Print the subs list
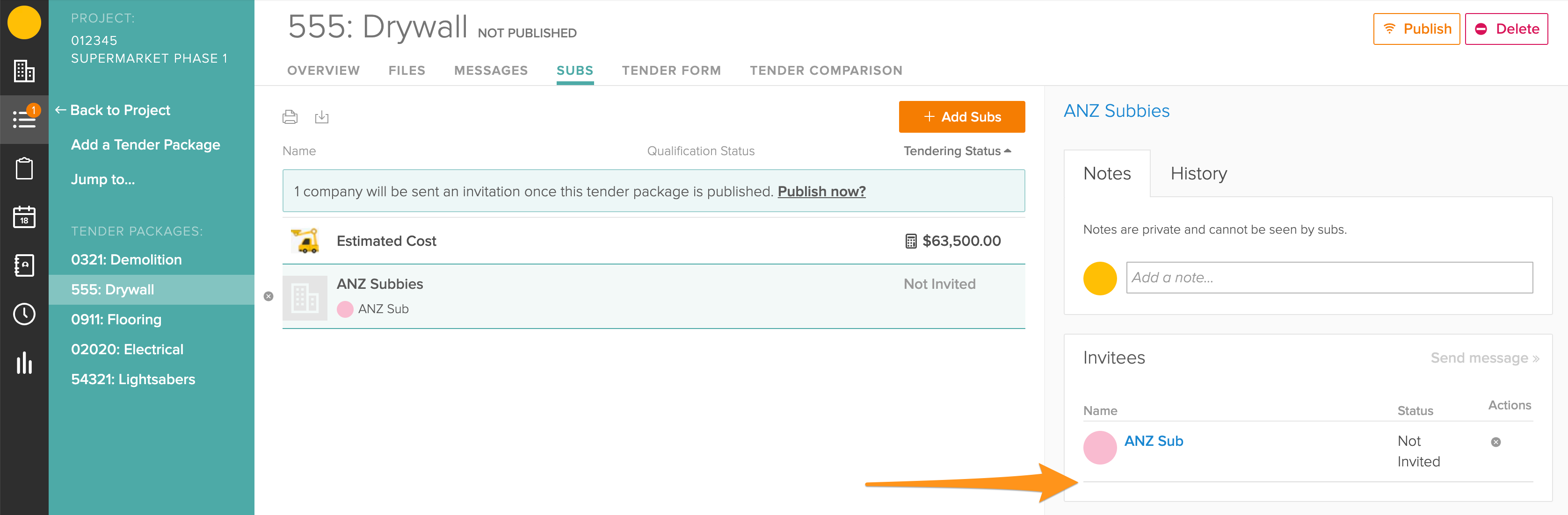 [x=290, y=117]
